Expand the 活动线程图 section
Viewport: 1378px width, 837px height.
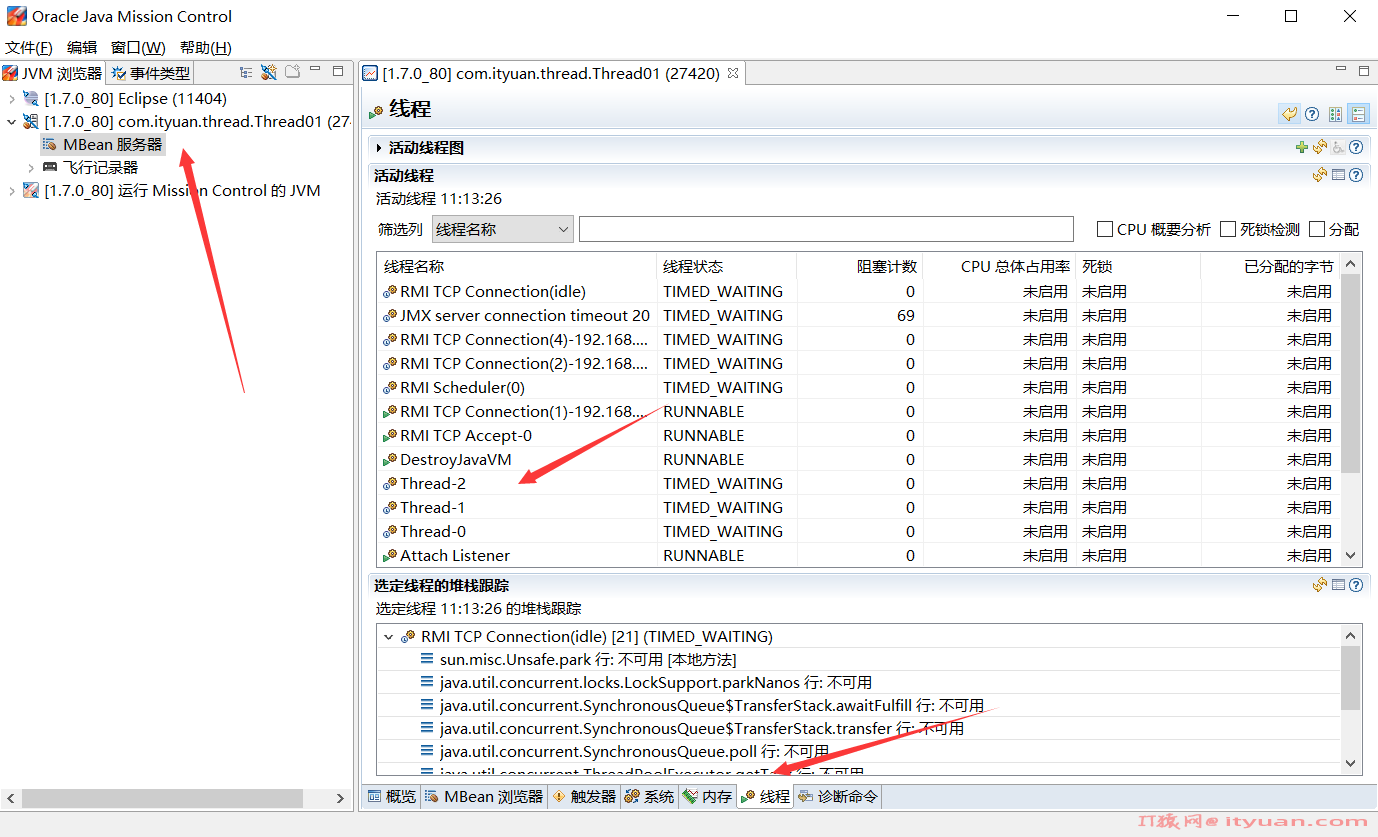(x=379, y=148)
